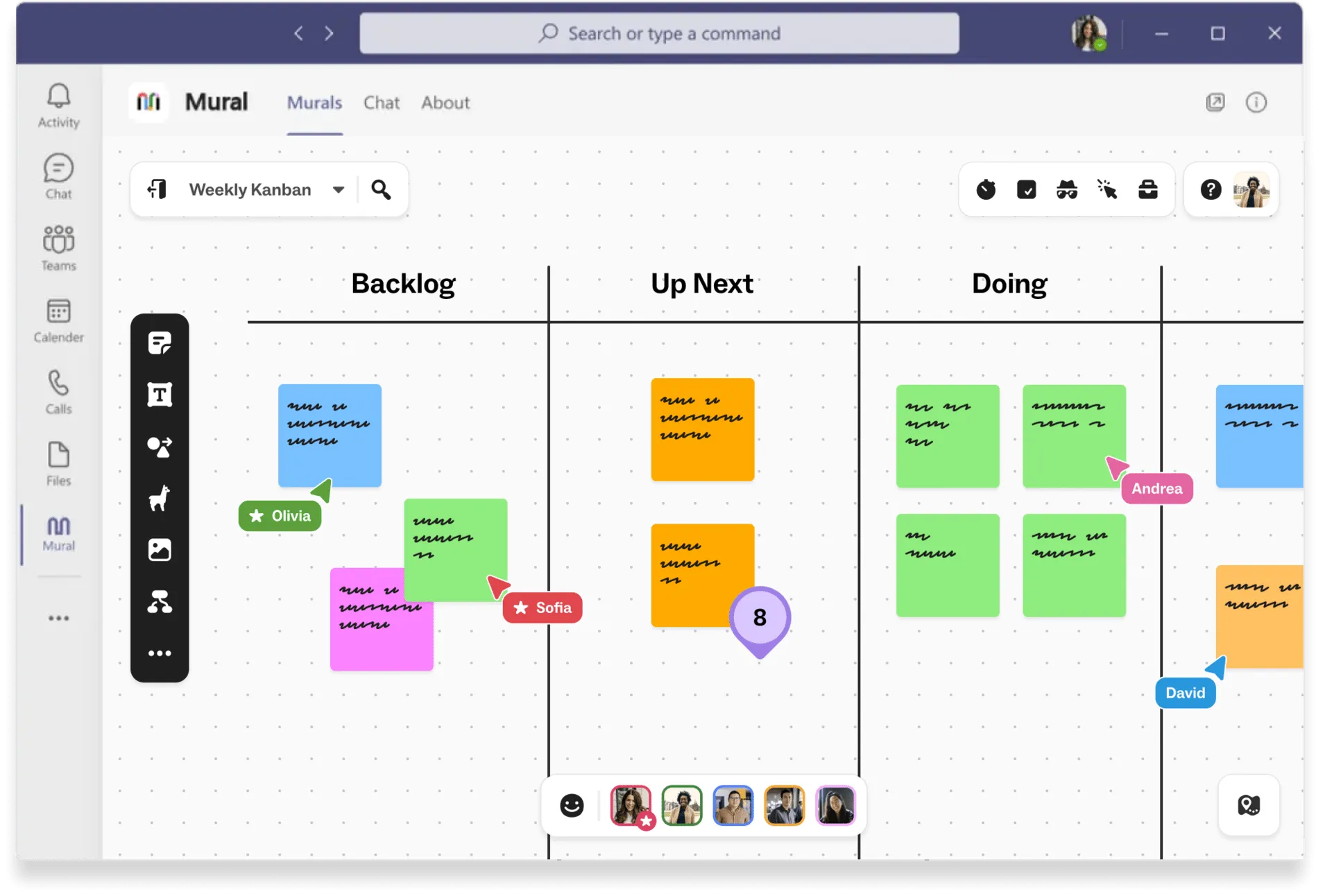Open the image insertion tool
This screenshot has width=1332, height=896.
(x=160, y=550)
